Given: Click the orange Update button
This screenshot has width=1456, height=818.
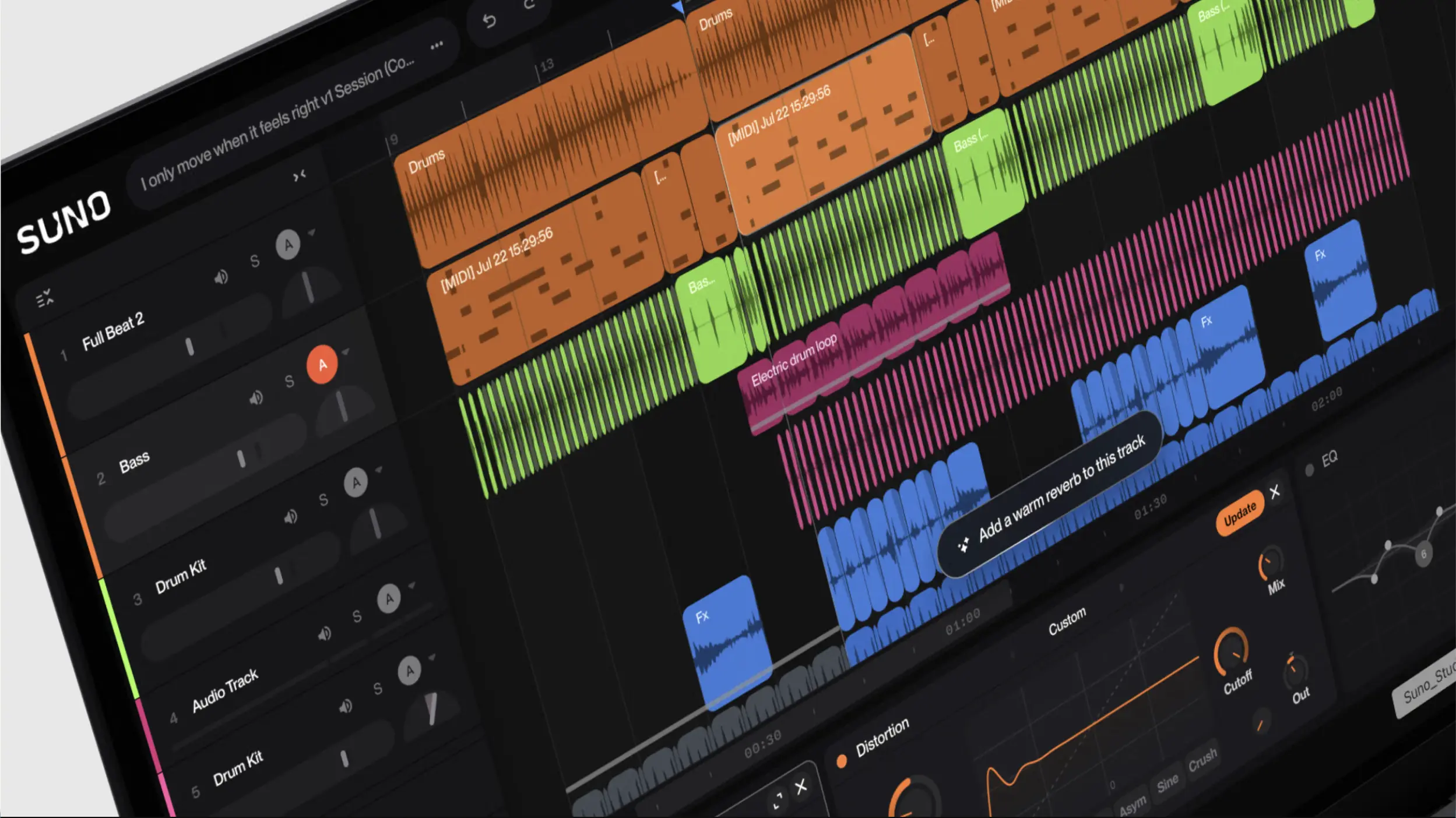Looking at the screenshot, I should [1240, 513].
